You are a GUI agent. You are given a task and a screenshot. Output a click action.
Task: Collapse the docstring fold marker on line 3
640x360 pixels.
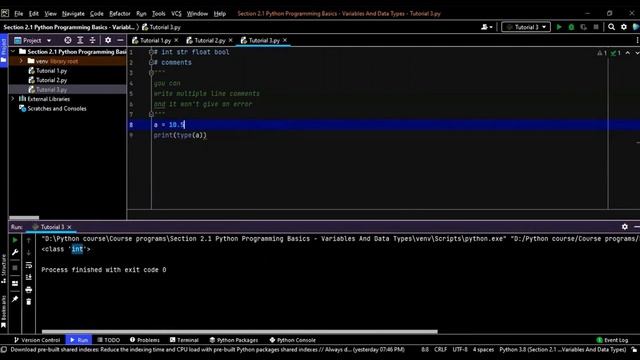coord(151,73)
